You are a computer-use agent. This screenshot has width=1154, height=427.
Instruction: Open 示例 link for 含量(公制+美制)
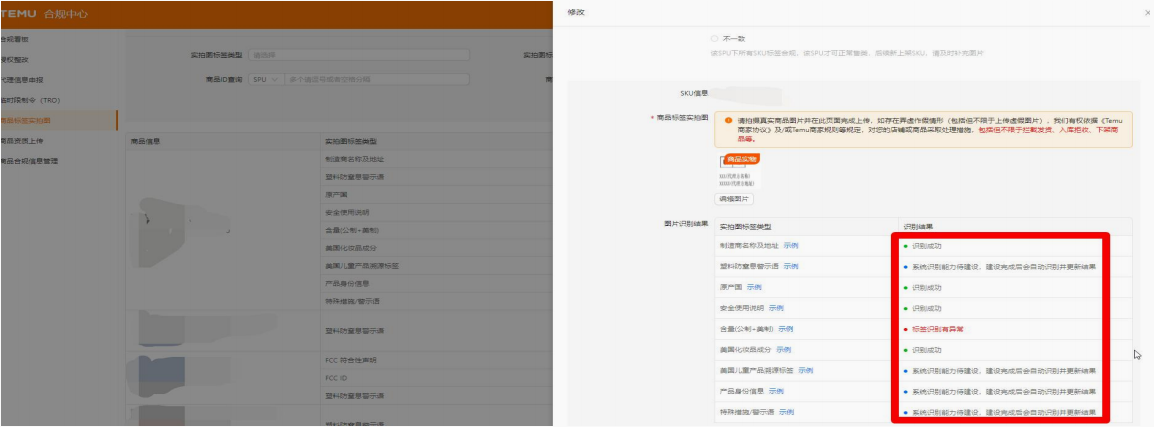click(785, 328)
